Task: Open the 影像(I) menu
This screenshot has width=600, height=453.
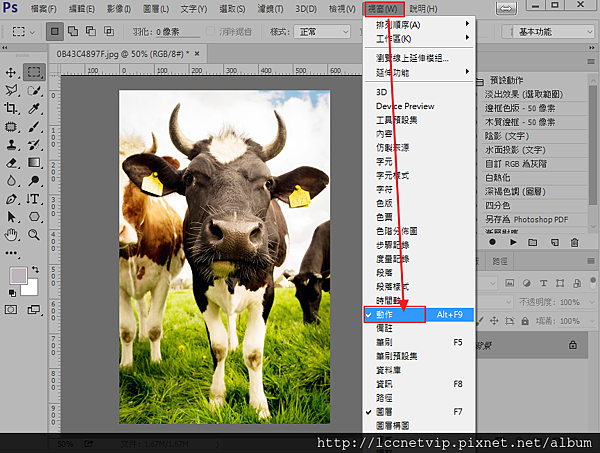Action: 119,9
